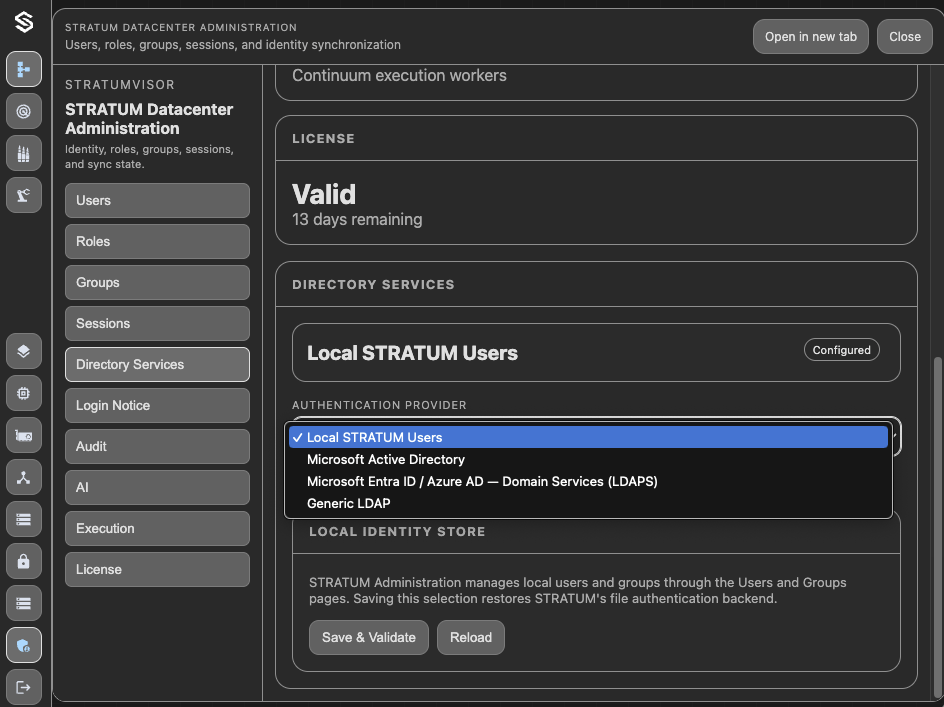Open the GPU card sidebar icon
This screenshot has width=944, height=707.
click(x=24, y=435)
